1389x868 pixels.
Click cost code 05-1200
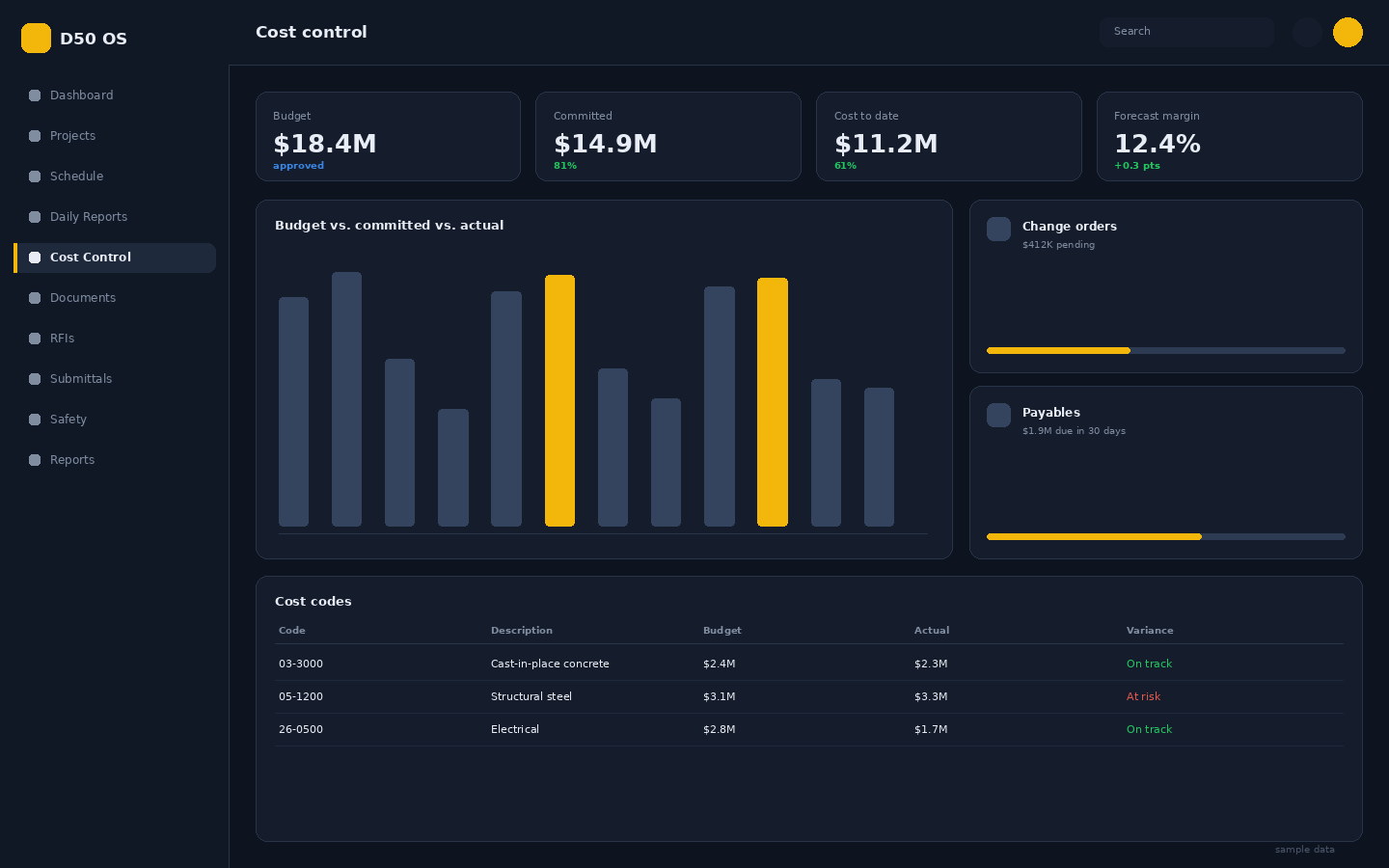pyautogui.click(x=301, y=696)
